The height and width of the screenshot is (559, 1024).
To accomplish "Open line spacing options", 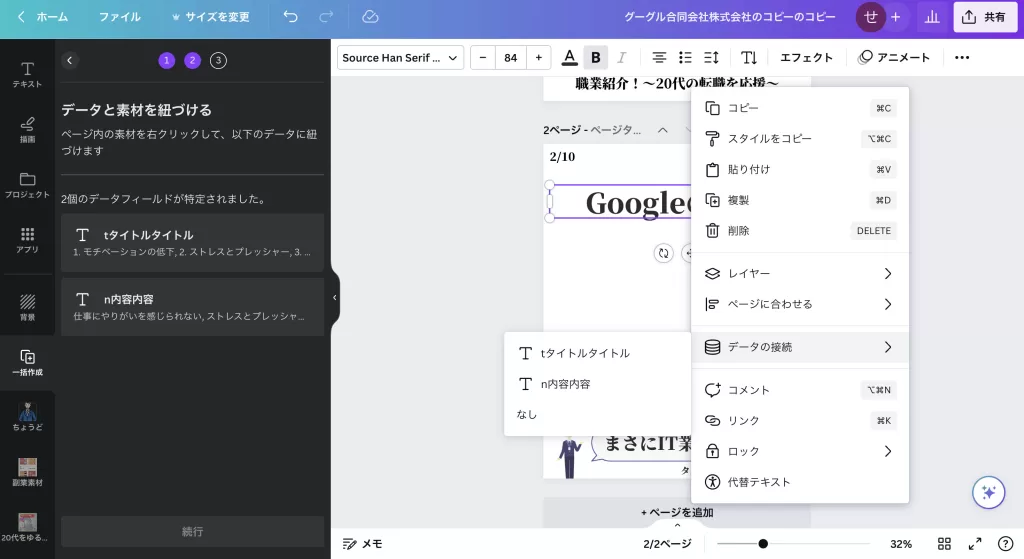I will pyautogui.click(x=711, y=57).
